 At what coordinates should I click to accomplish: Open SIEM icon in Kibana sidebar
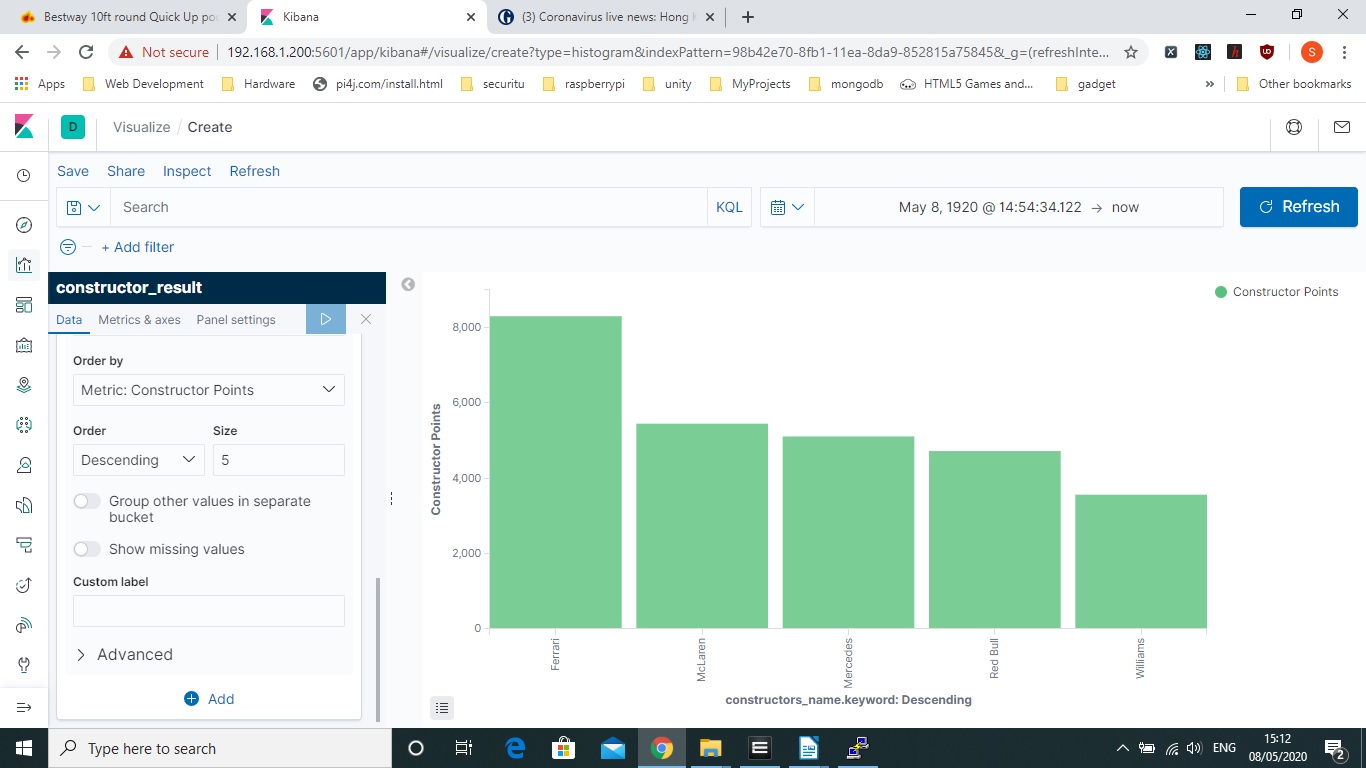tap(24, 625)
